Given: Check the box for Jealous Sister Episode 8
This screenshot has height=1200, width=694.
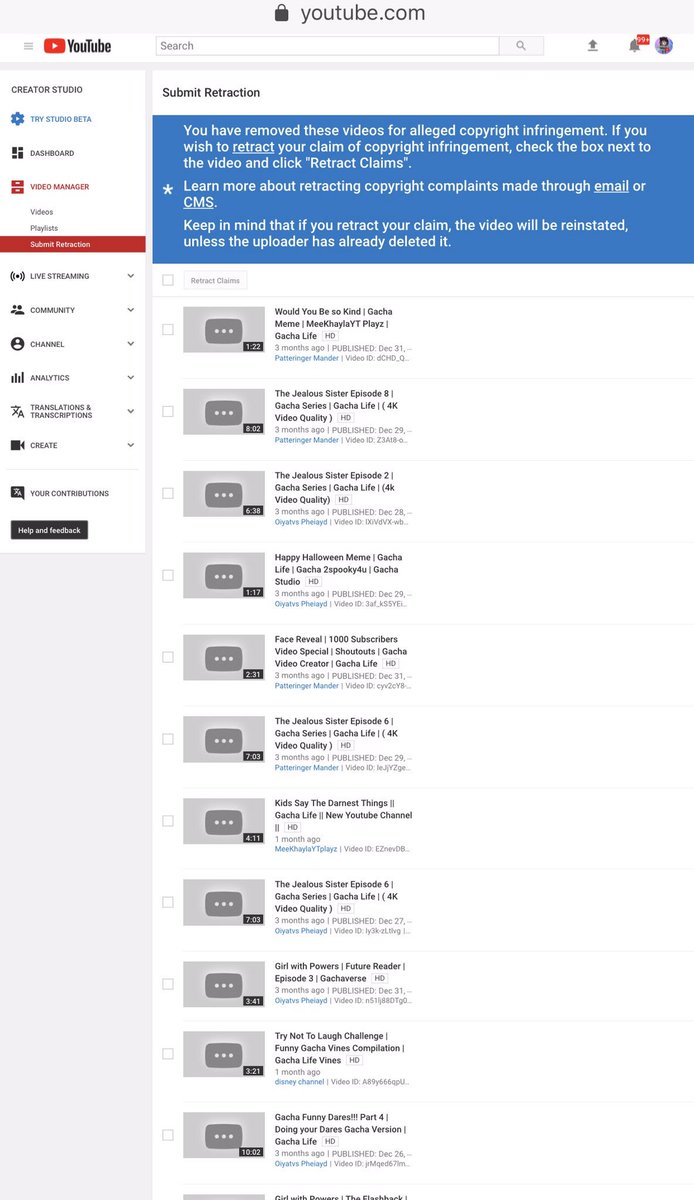Looking at the screenshot, I should point(168,411).
